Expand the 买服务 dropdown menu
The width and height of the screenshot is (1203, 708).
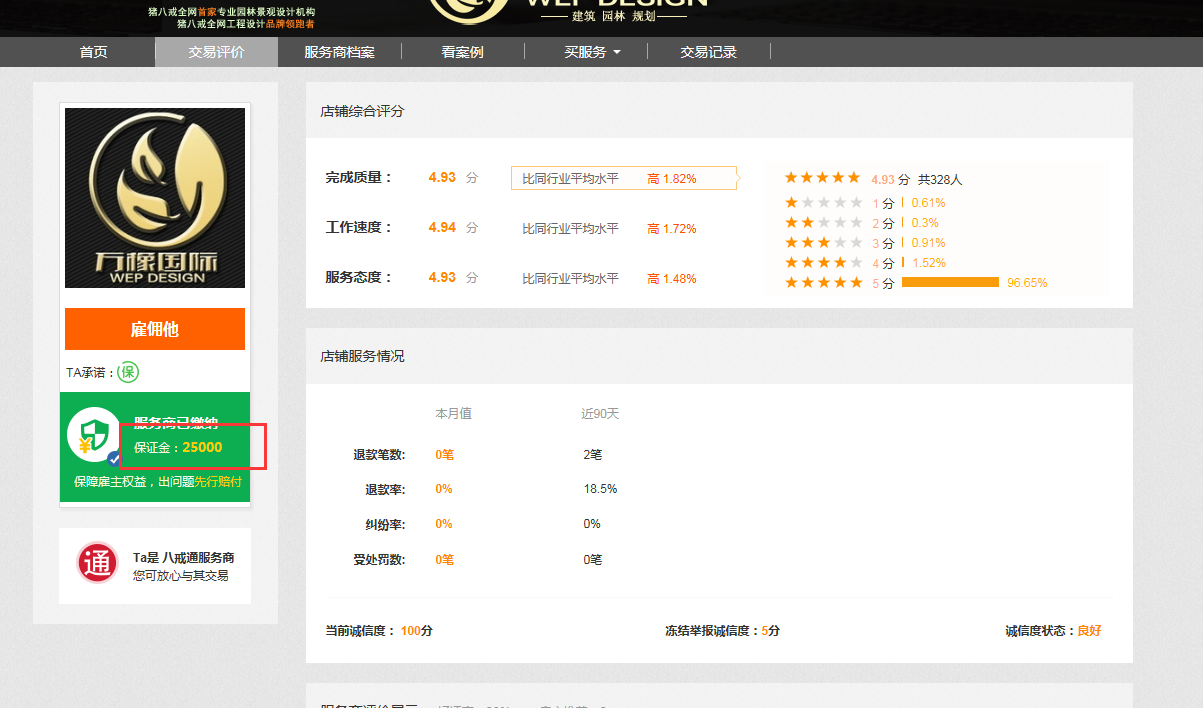592,52
